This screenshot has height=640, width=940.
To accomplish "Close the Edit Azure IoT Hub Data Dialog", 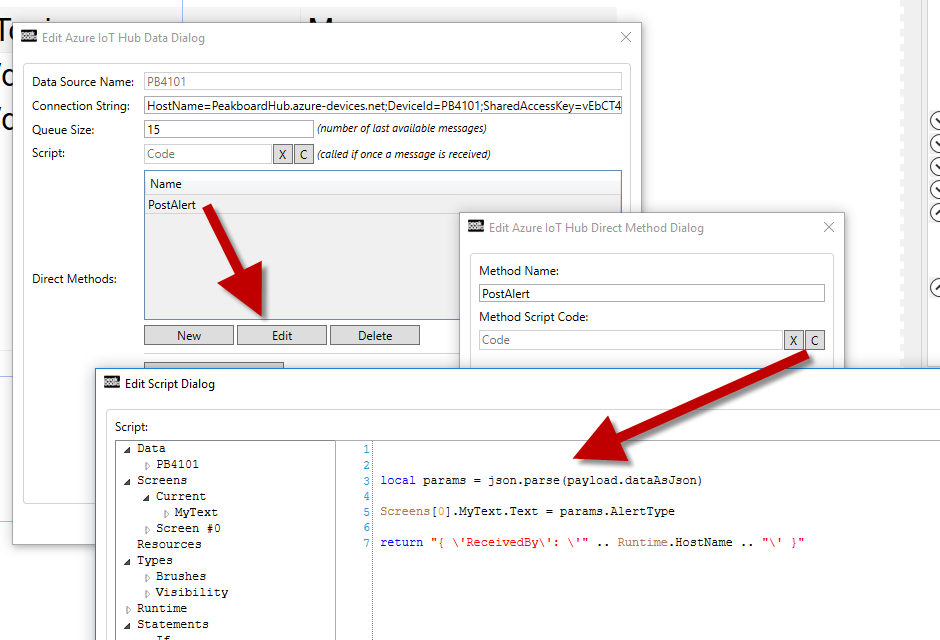I will pyautogui.click(x=626, y=37).
